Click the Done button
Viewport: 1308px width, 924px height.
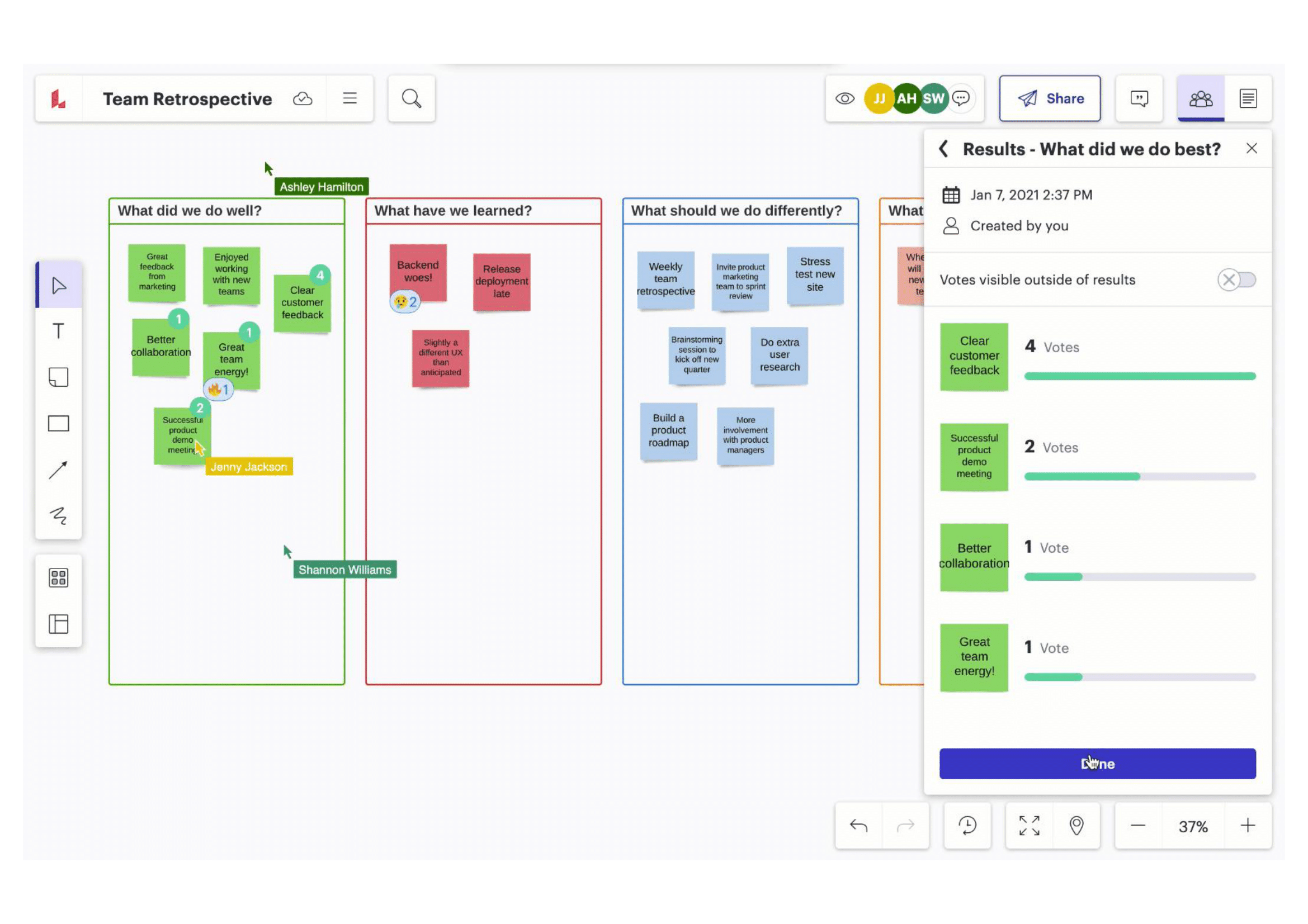tap(1097, 763)
